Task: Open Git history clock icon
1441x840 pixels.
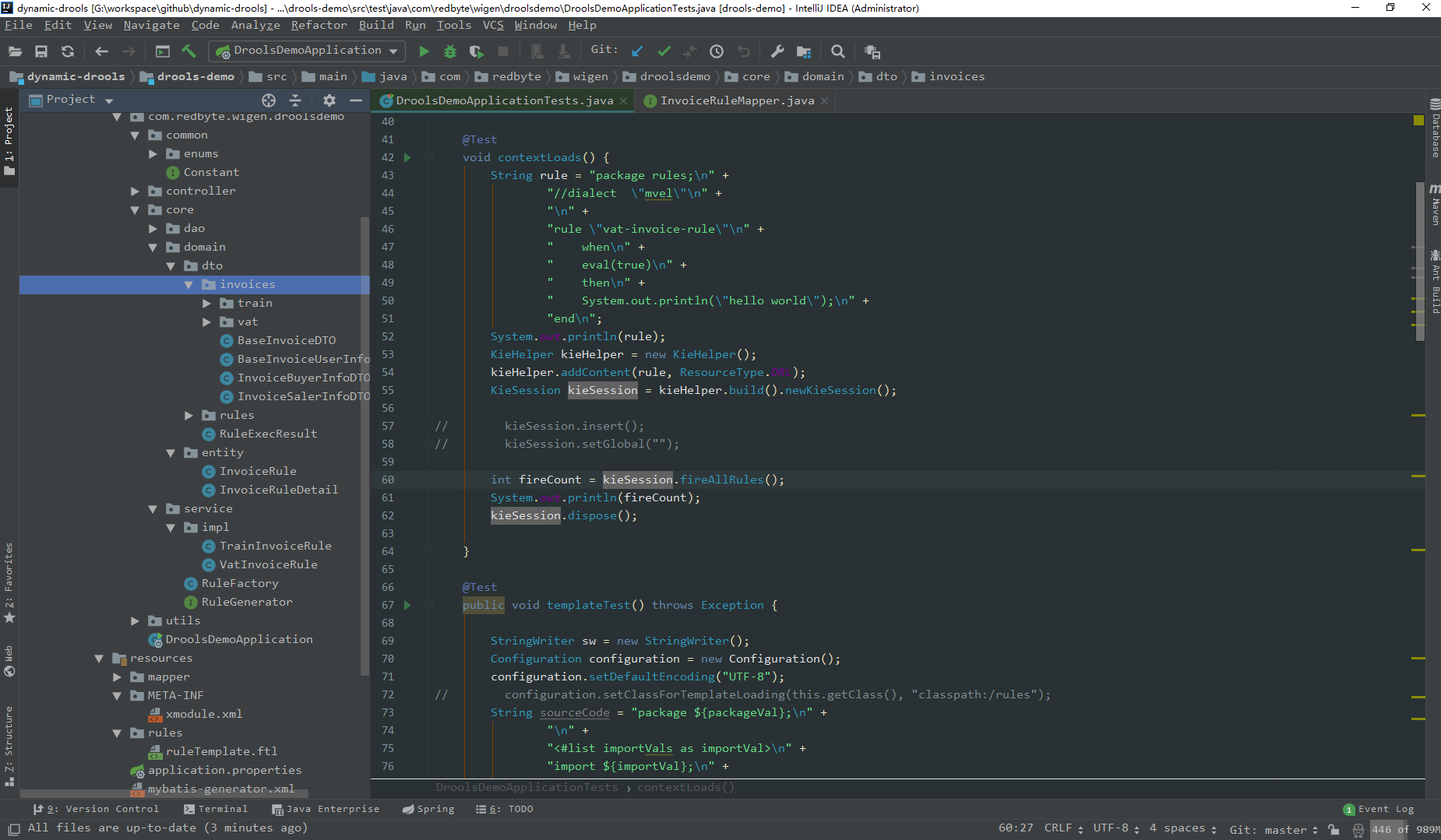Action: [x=717, y=51]
